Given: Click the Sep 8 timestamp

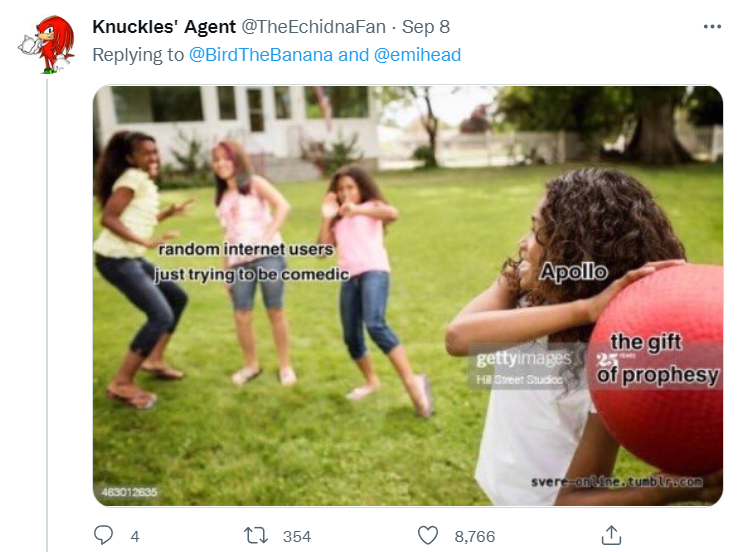Looking at the screenshot, I should tap(426, 27).
